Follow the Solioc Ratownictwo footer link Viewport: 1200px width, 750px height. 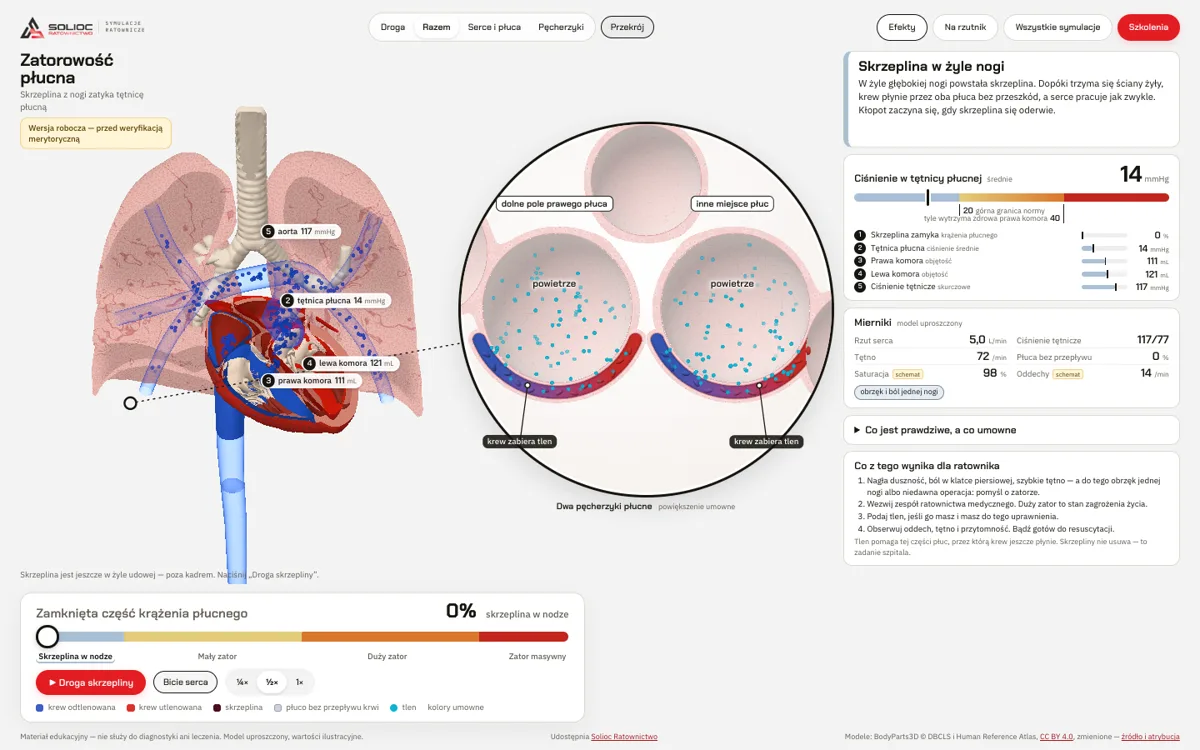pos(624,737)
